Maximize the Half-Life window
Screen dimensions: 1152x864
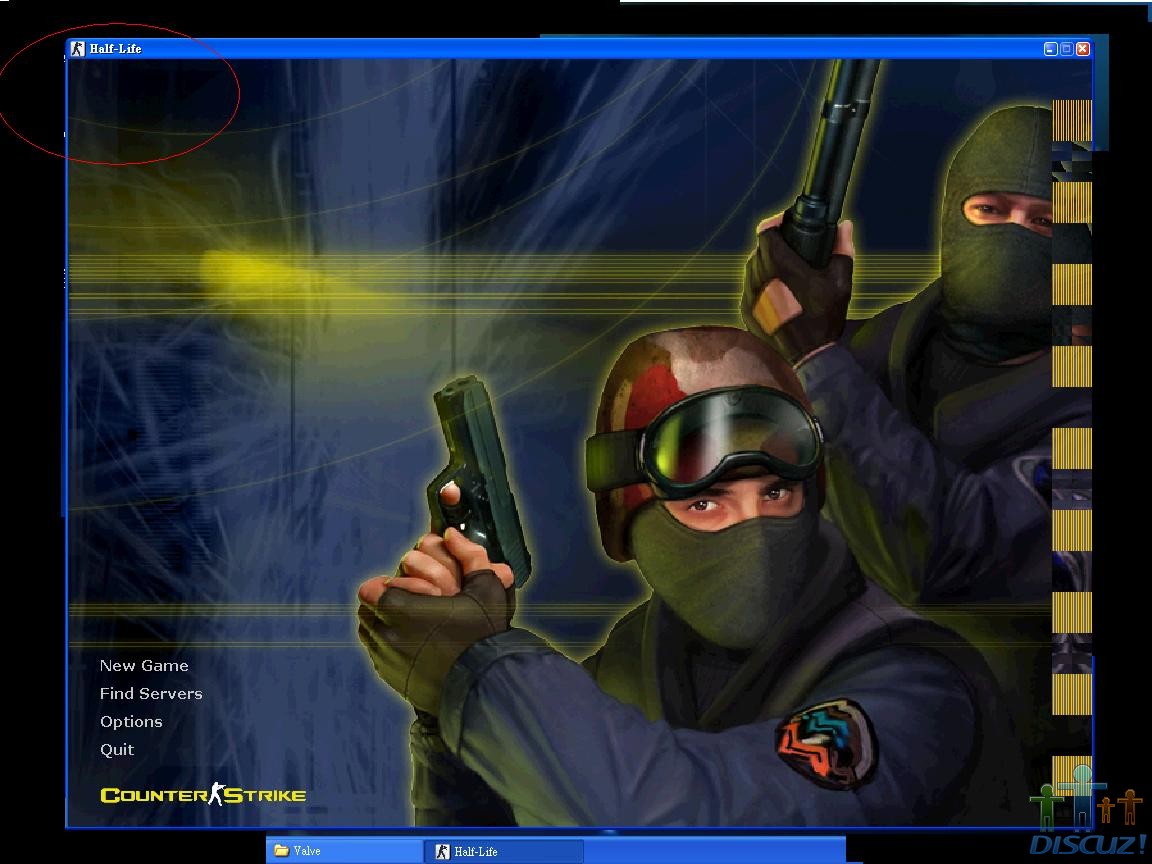tap(1067, 49)
